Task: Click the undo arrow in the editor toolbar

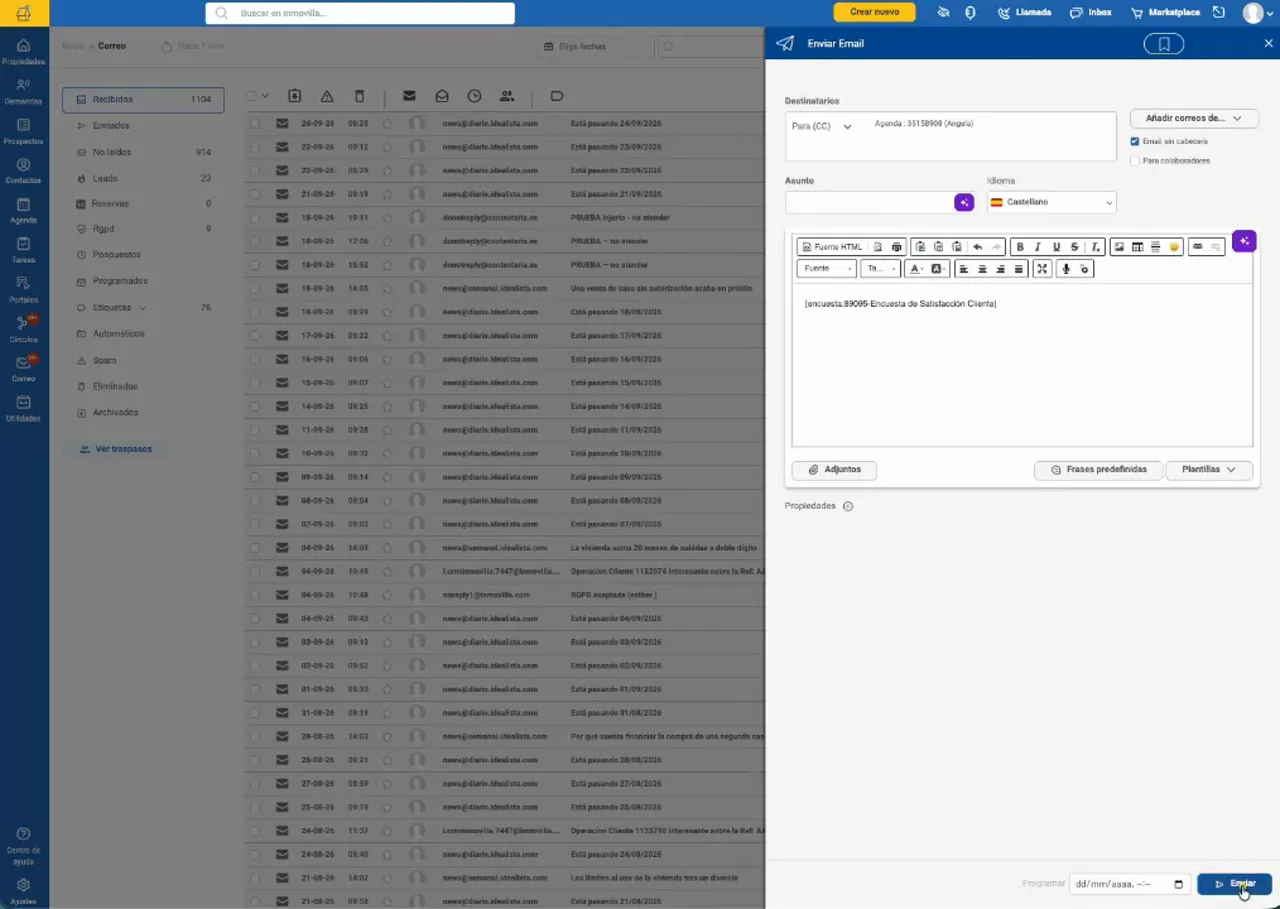Action: (977, 247)
